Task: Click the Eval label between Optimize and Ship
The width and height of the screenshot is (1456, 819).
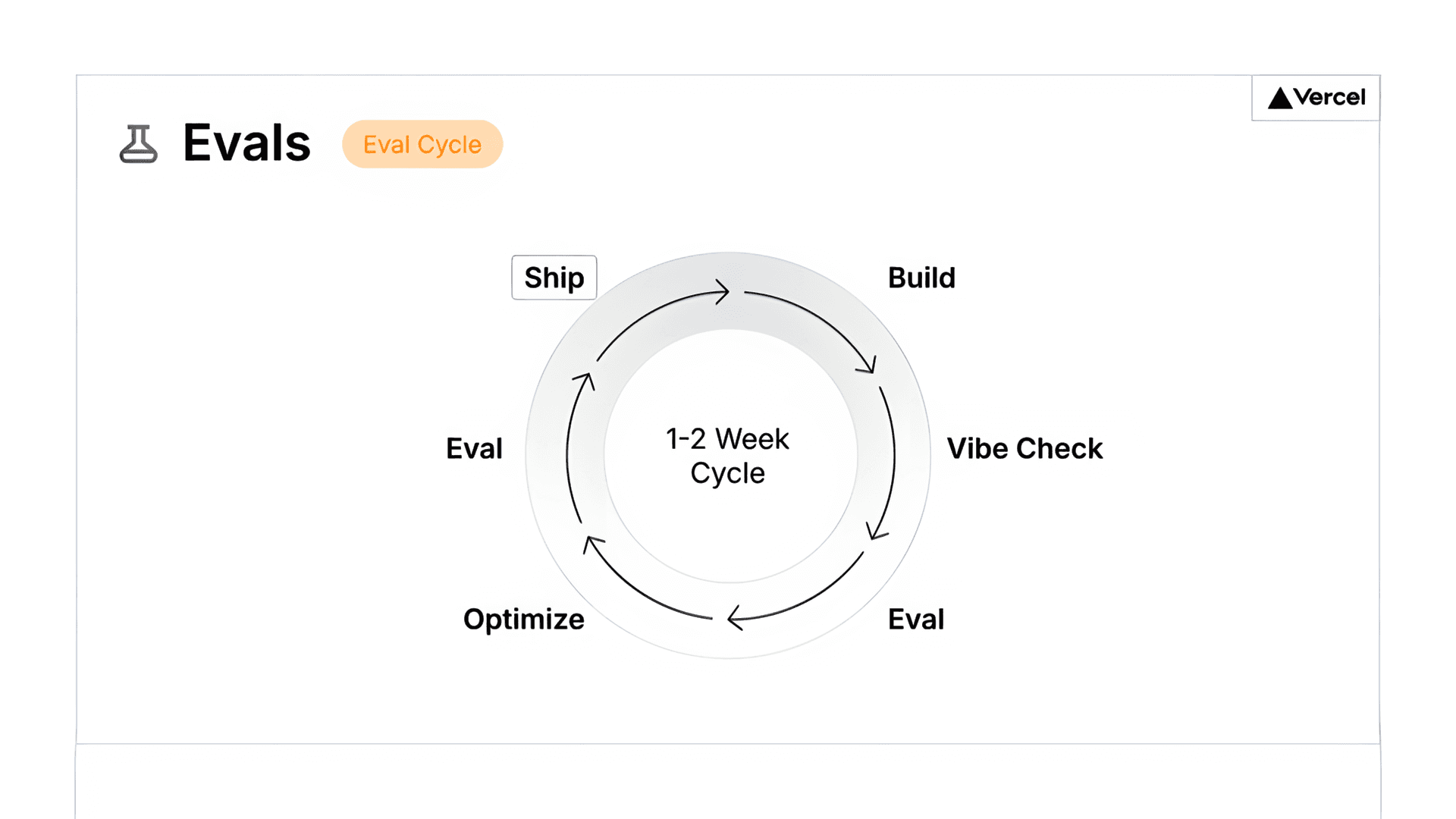Action: pos(474,449)
